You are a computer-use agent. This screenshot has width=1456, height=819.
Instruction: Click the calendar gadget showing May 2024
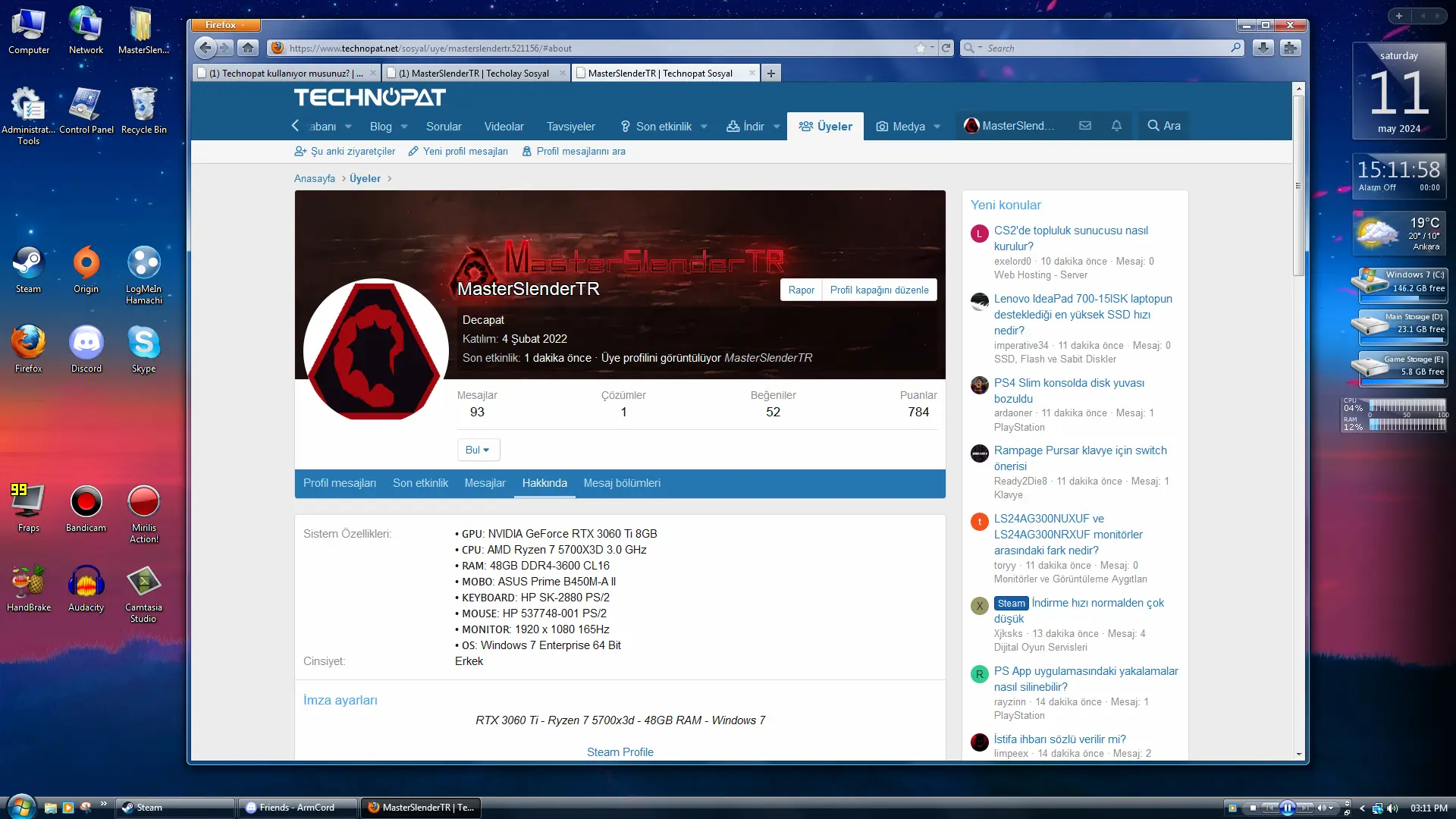(x=1398, y=92)
